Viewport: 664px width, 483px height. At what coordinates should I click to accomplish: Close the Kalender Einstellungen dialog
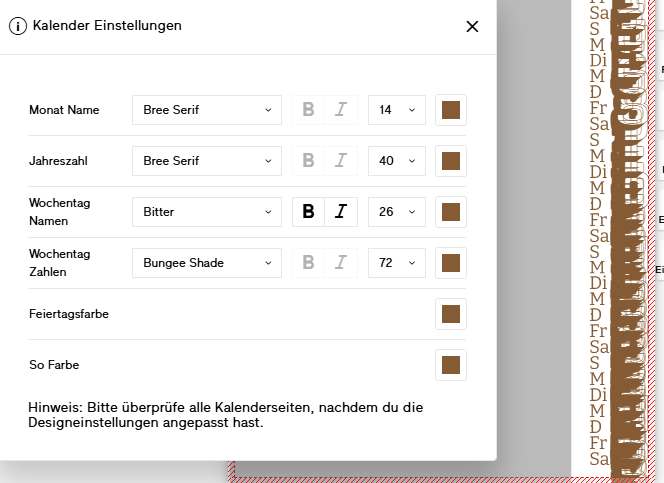[472, 27]
